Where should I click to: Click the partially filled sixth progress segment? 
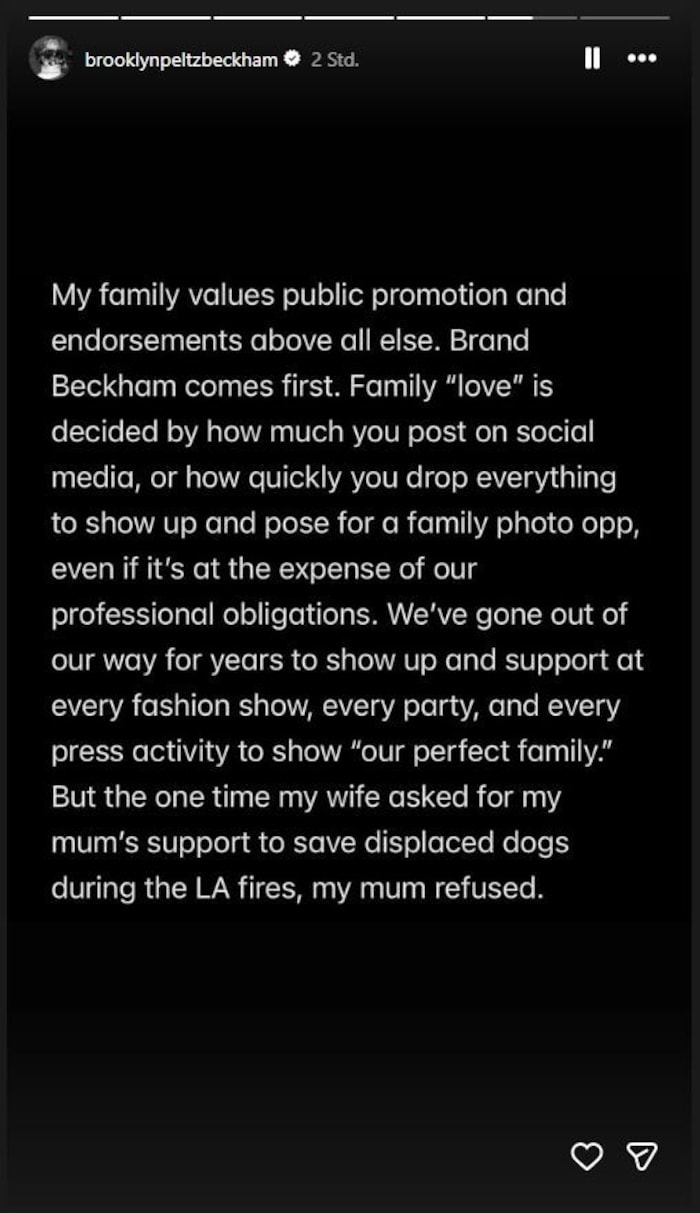532,18
